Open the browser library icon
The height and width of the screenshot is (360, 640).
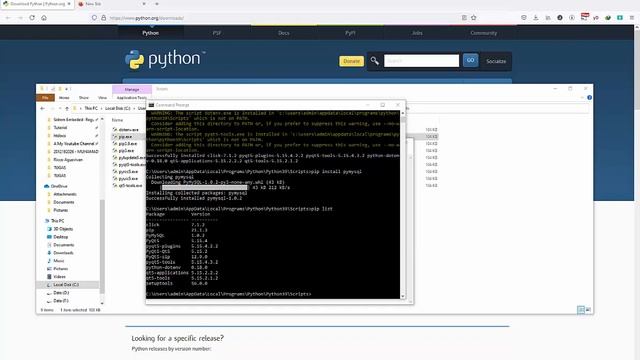click(x=548, y=18)
